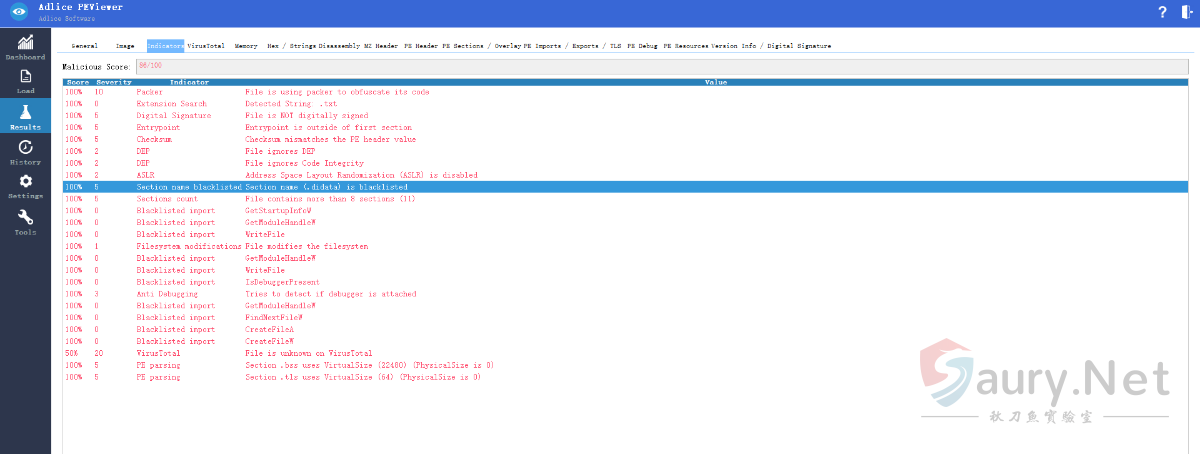Open the Dashboard sidebar icon
Screen dimensions: 1200x454
click(25, 45)
